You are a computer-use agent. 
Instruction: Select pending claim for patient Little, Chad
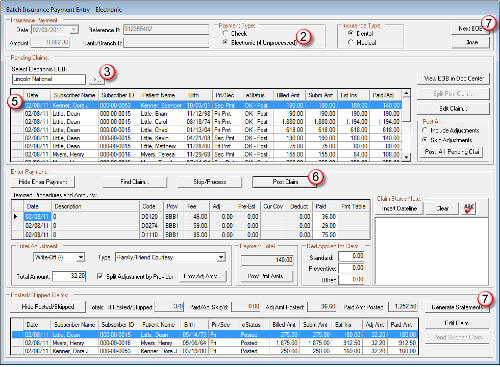pos(207,130)
